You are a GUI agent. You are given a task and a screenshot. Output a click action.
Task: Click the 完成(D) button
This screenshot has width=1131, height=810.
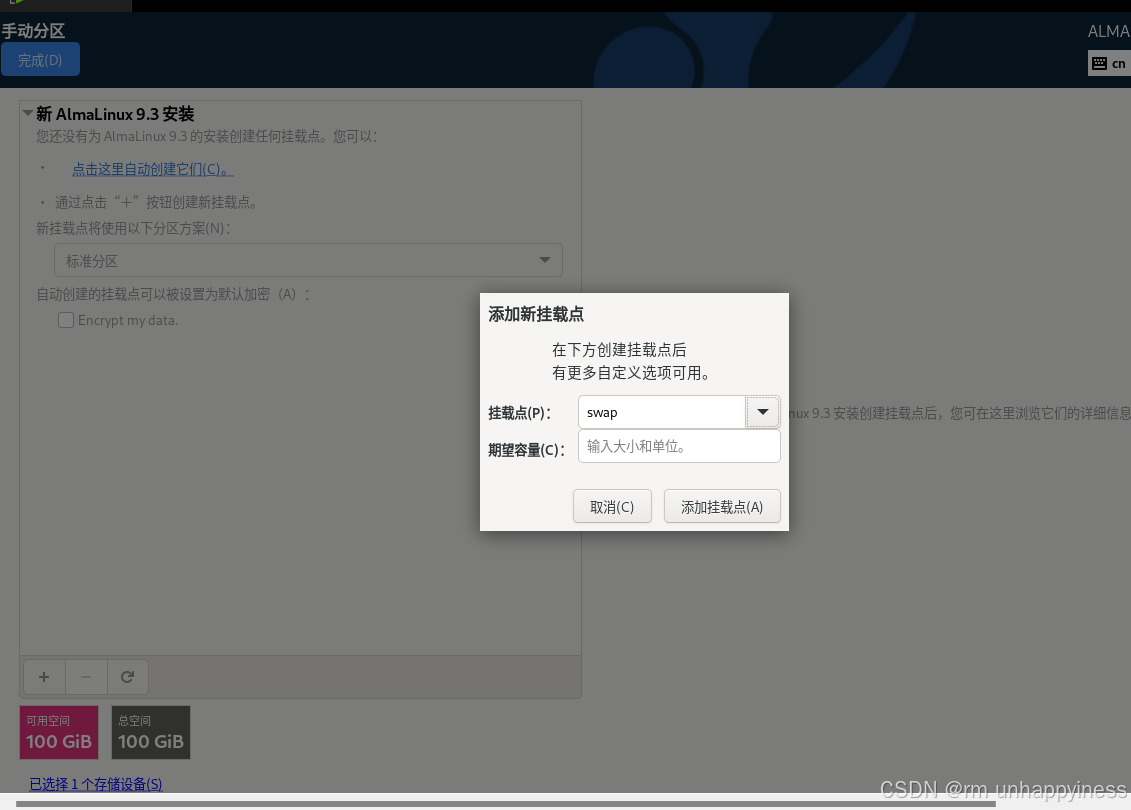[40, 60]
